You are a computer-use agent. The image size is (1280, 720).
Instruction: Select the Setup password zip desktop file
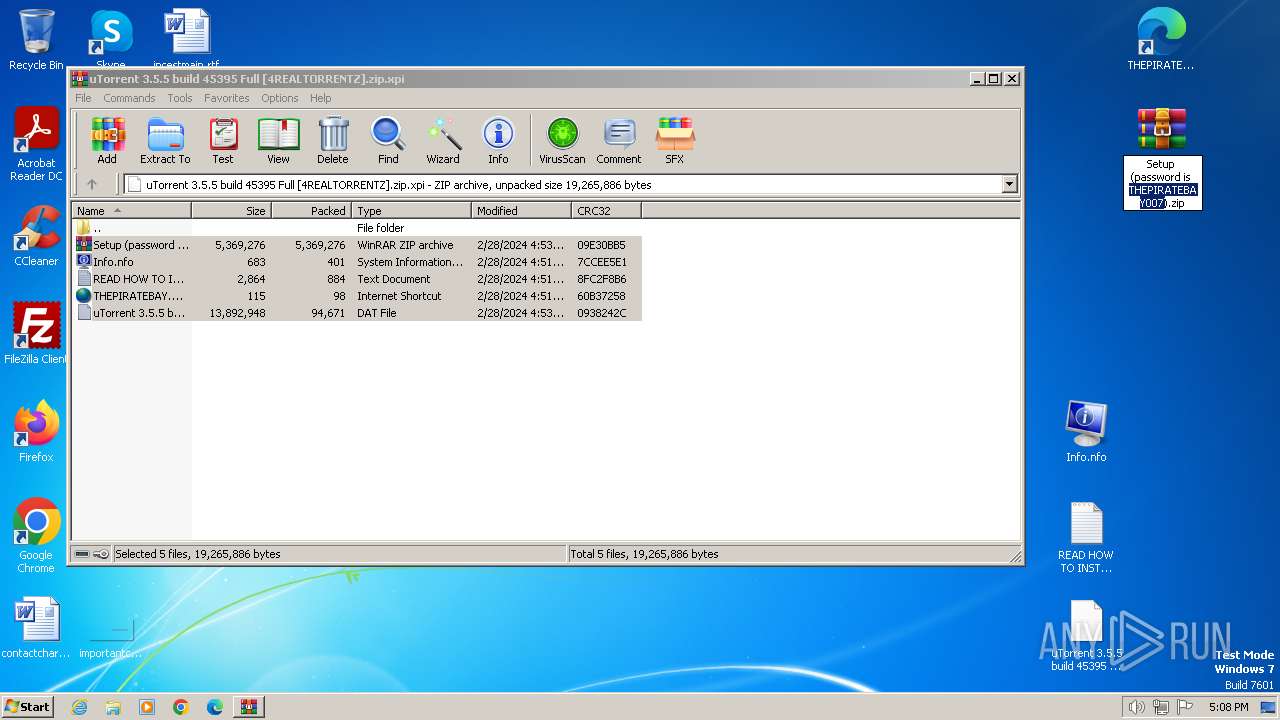(x=1161, y=158)
